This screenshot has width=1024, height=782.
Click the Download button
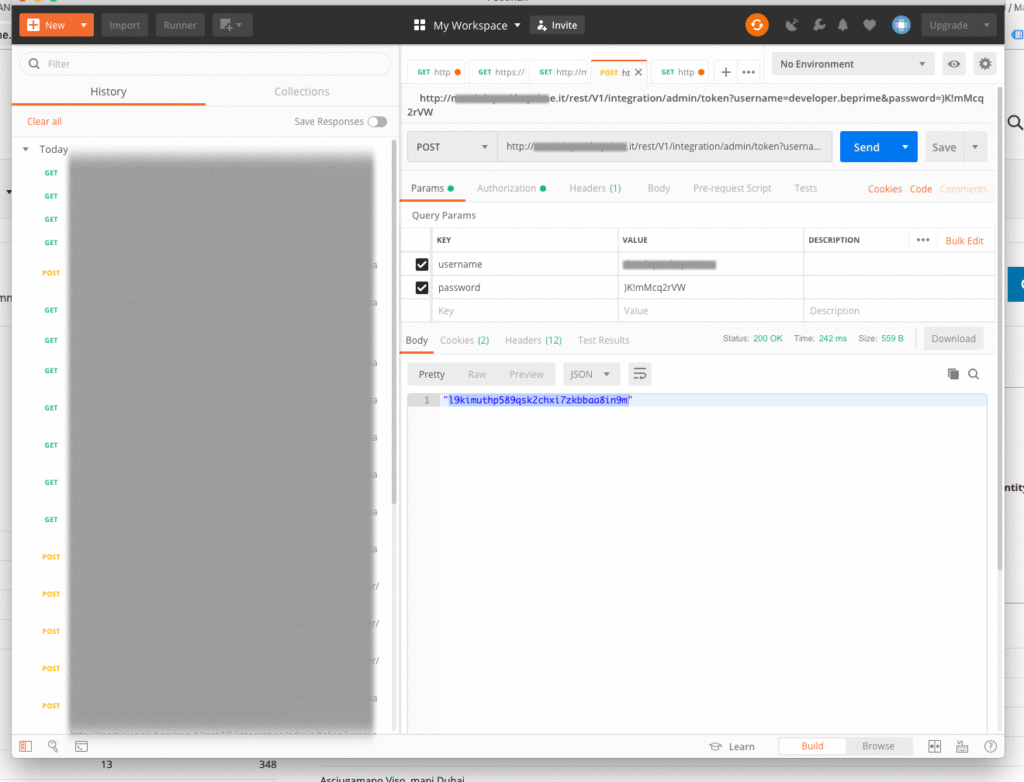coord(953,338)
